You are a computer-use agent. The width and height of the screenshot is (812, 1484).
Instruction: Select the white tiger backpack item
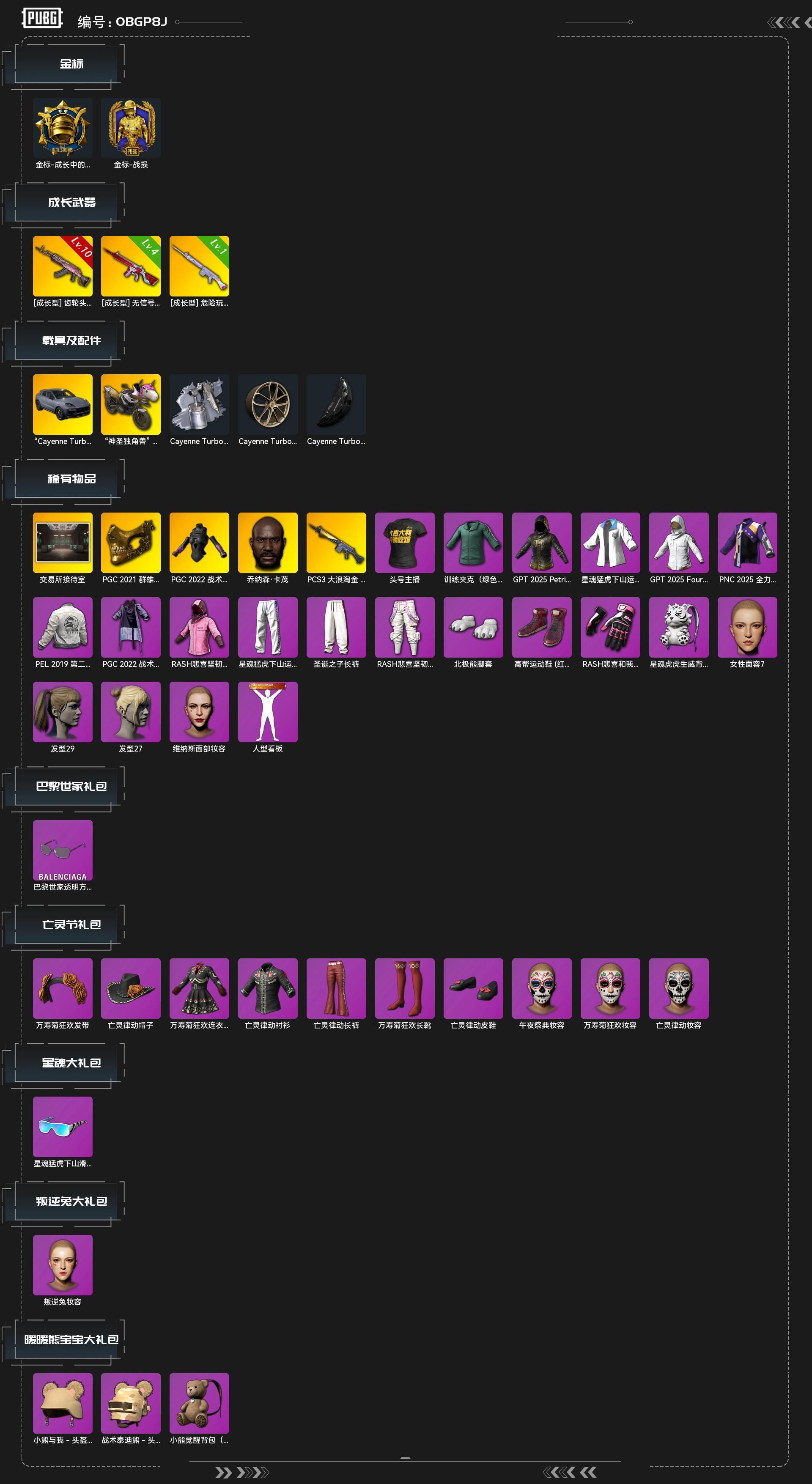[x=679, y=627]
